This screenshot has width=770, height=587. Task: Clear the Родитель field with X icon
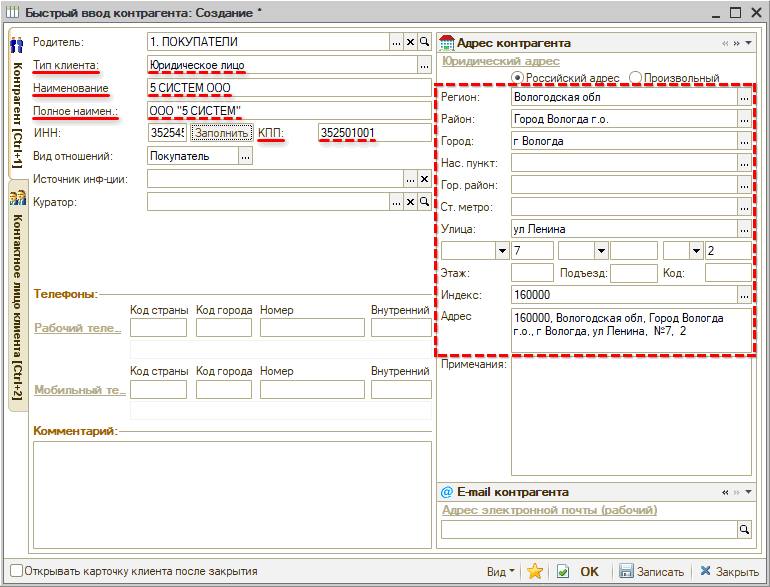click(410, 42)
